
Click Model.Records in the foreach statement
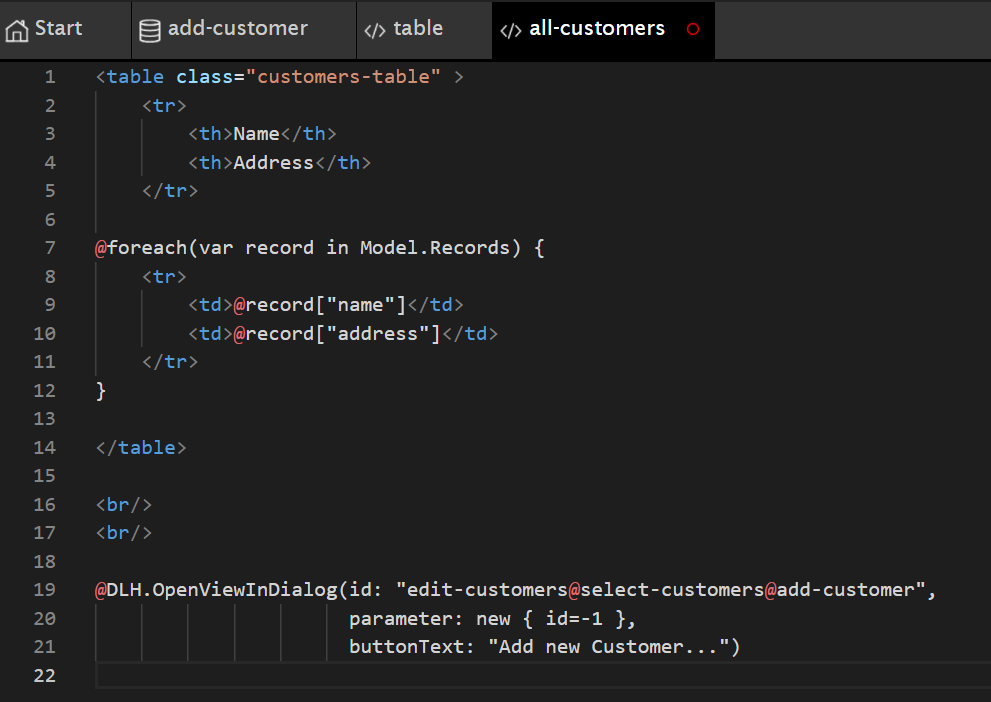[435, 248]
